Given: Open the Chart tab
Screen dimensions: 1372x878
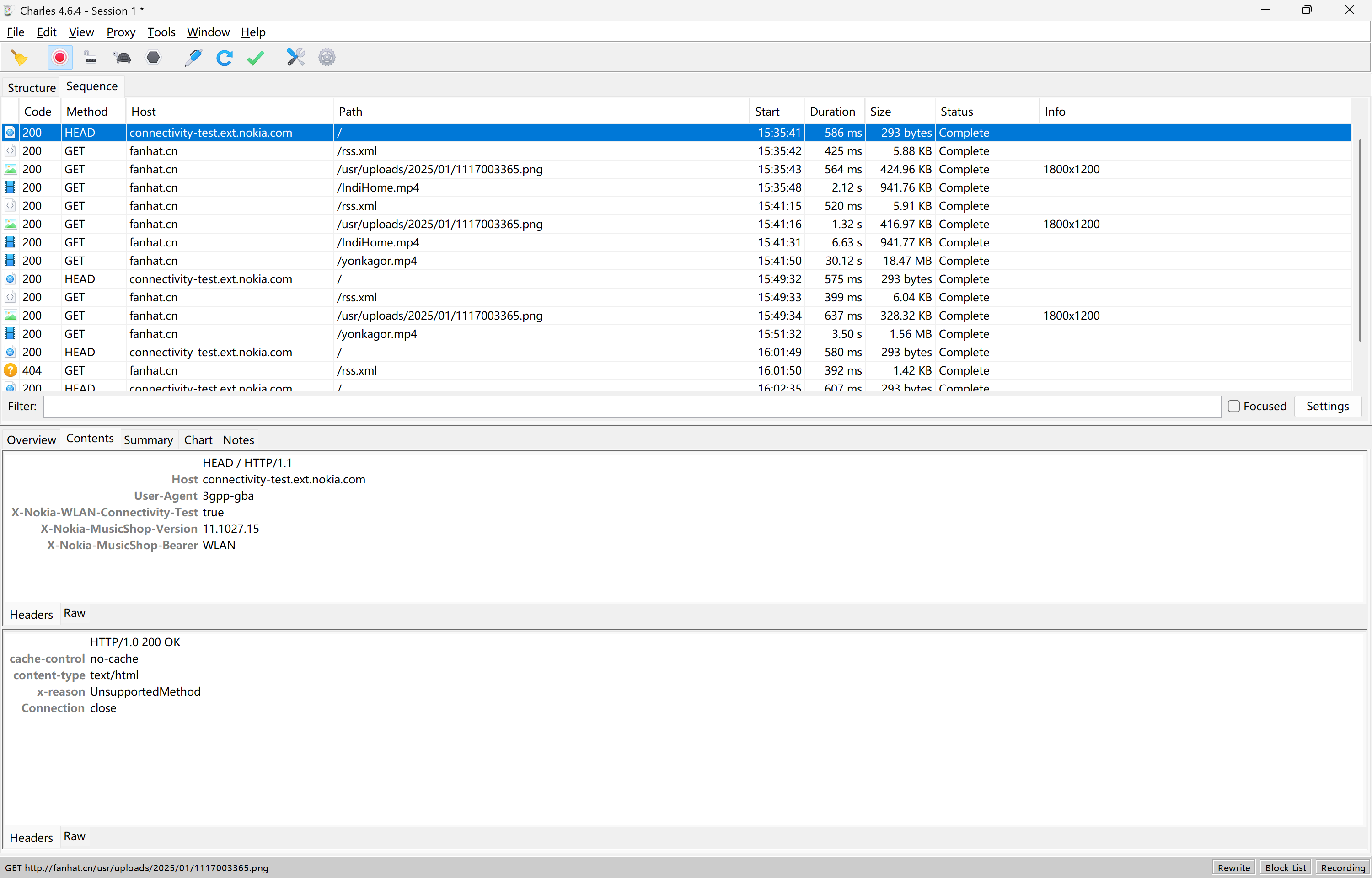Looking at the screenshot, I should tap(198, 440).
